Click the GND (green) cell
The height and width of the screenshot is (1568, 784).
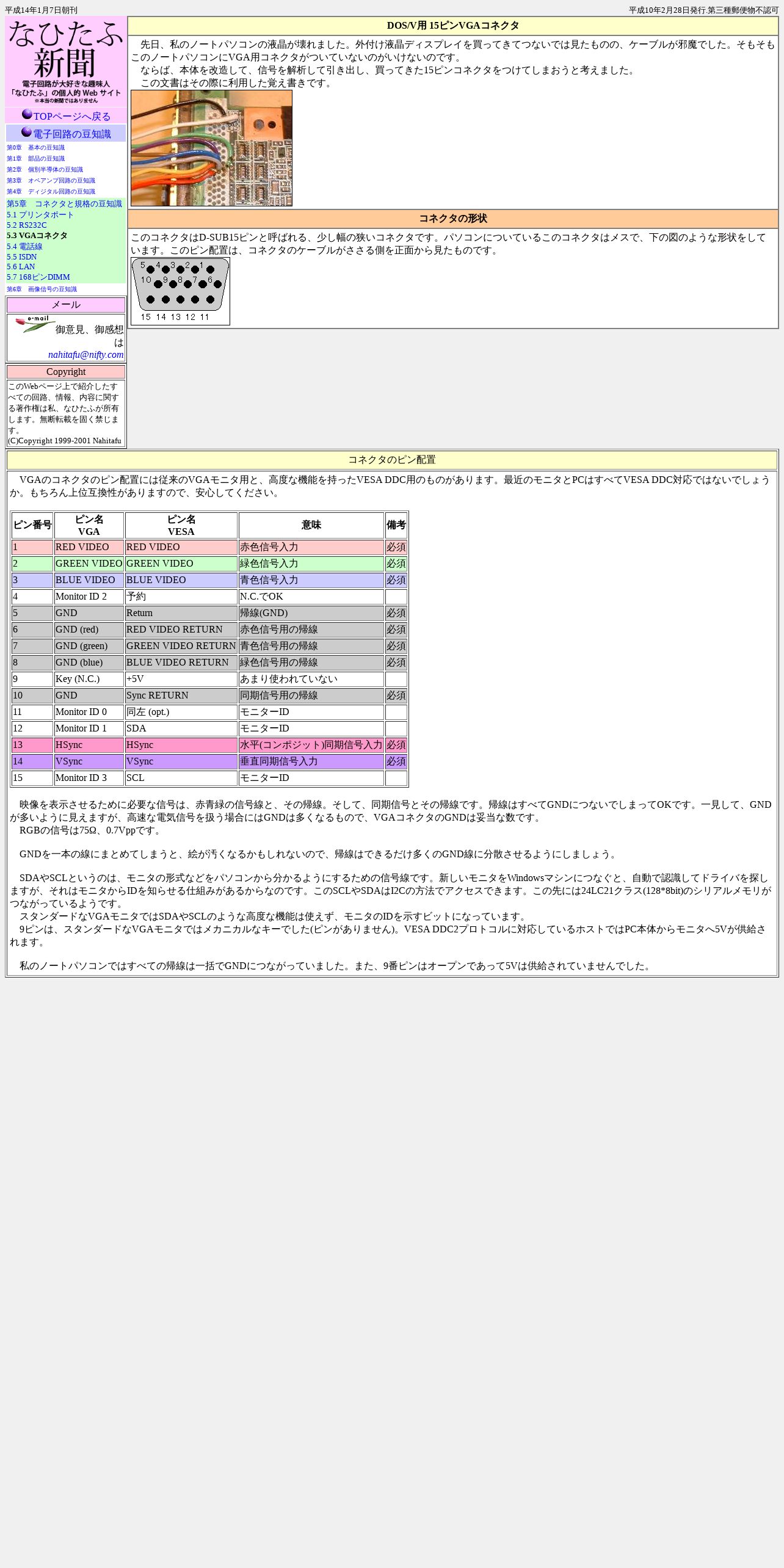pos(89,646)
